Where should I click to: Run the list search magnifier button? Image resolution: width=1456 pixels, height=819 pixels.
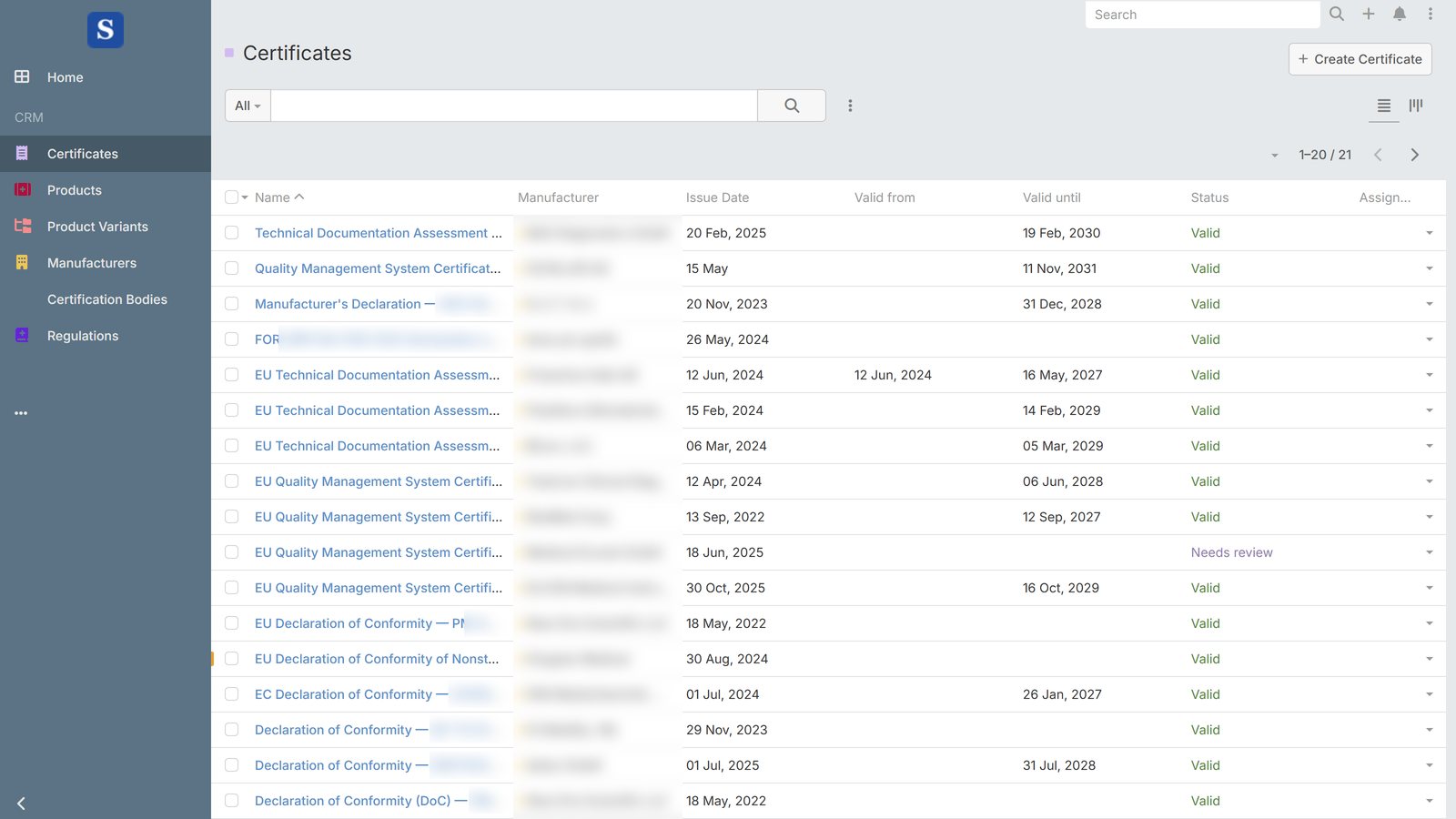[792, 106]
